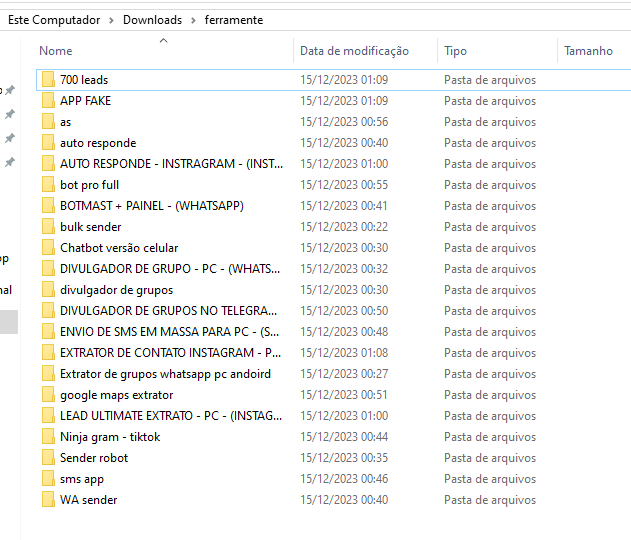The height and width of the screenshot is (540, 631).
Task: Click the date 15/12/2023 00:56
Action: 344,122
